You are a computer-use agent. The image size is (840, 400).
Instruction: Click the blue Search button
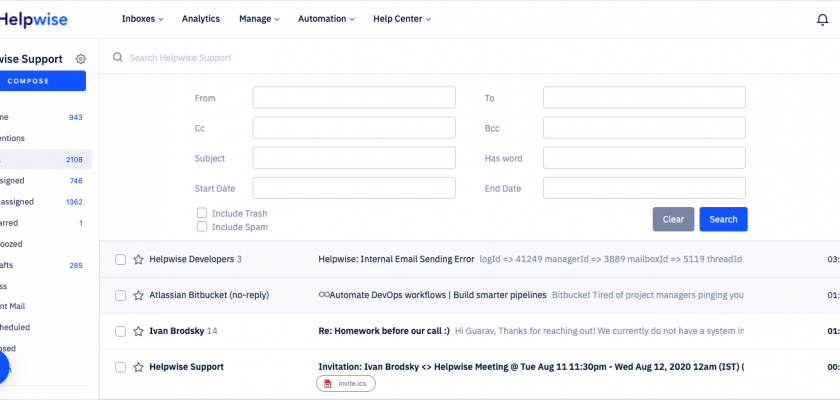click(723, 219)
